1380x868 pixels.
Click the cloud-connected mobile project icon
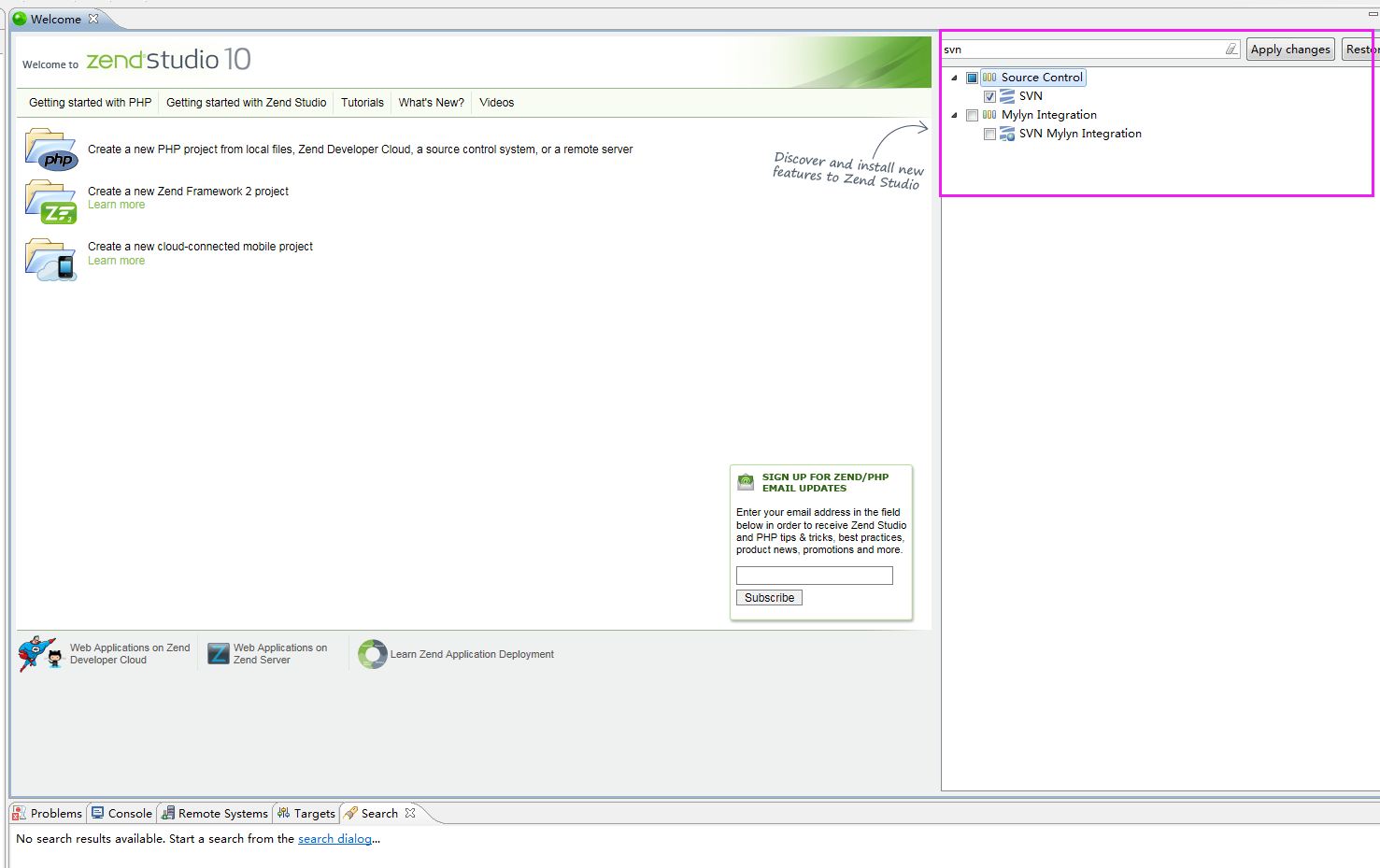[x=51, y=260]
